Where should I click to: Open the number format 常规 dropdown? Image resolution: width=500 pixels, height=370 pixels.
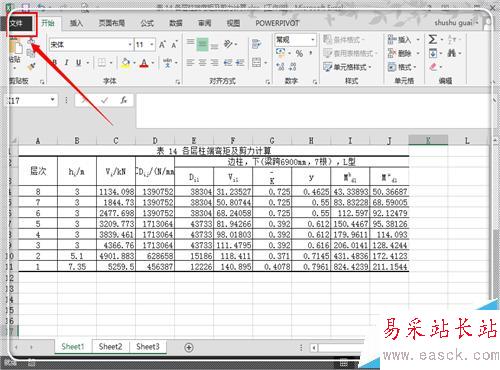pyautogui.click(x=313, y=40)
